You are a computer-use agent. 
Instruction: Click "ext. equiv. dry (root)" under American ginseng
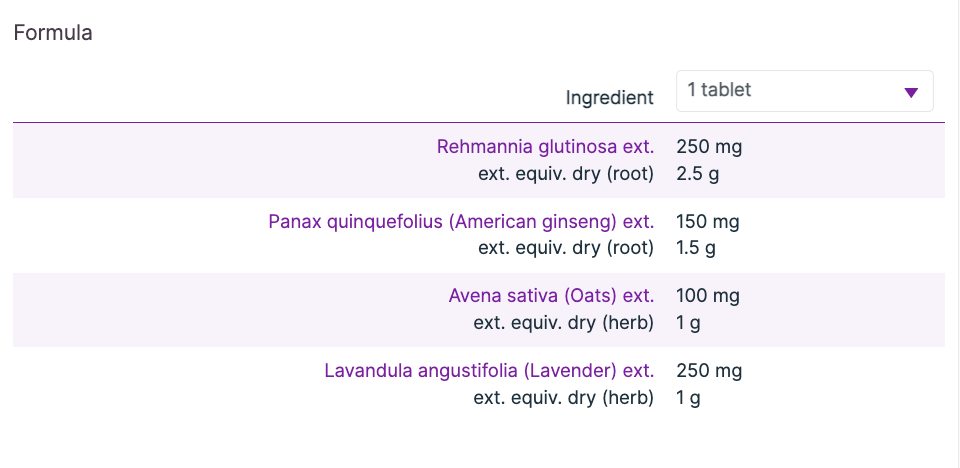pyautogui.click(x=566, y=248)
